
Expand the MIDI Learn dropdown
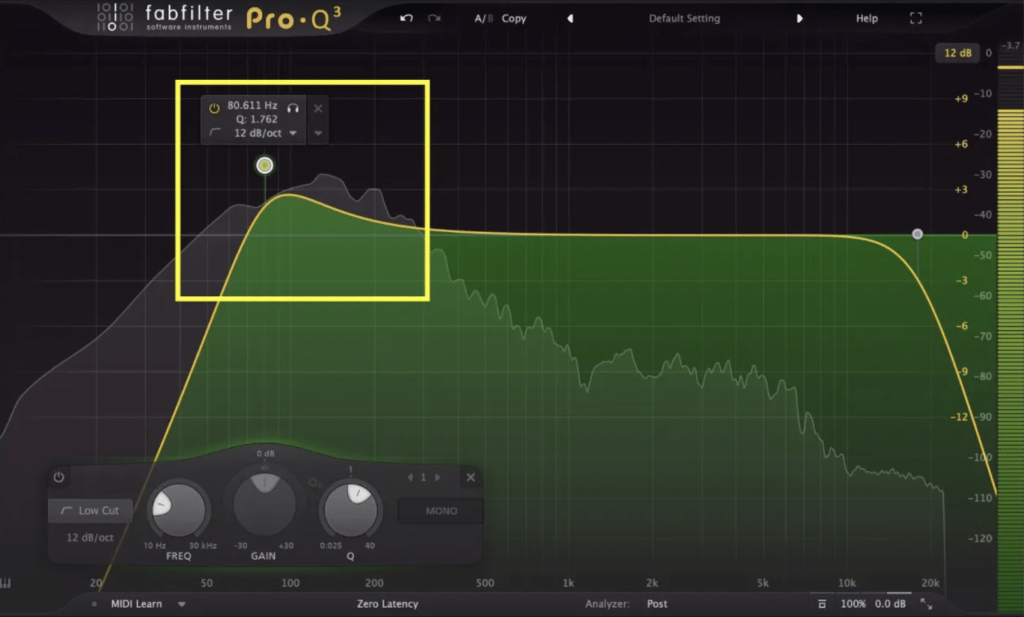182,604
